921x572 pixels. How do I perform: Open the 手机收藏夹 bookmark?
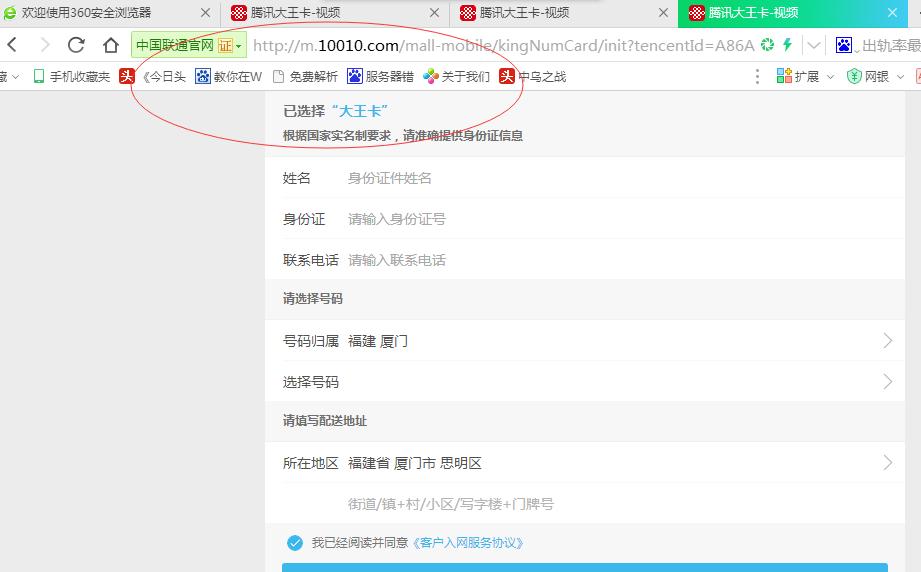pos(72,76)
